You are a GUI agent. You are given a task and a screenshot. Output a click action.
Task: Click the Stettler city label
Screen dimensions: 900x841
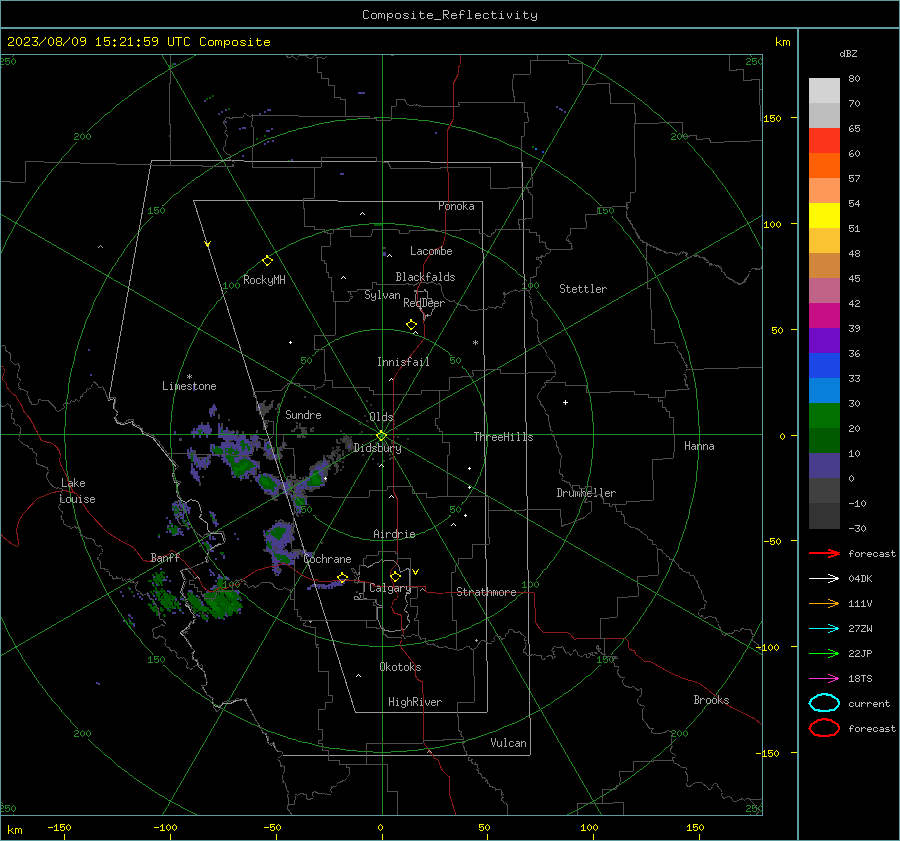tap(583, 289)
